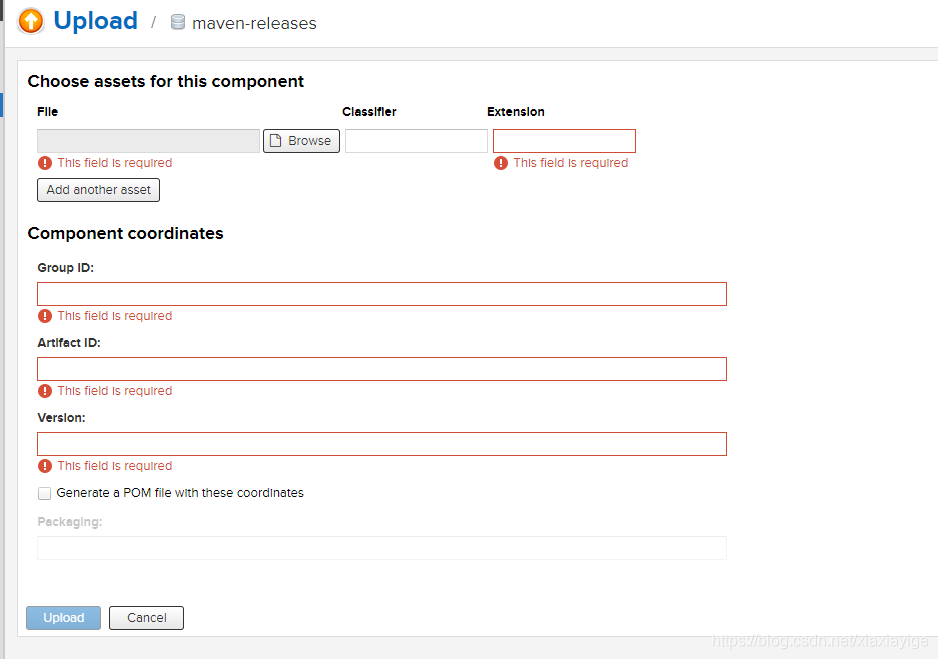938x659 pixels.
Task: Click the greyed 'Packaging:' label
Action: click(70, 522)
